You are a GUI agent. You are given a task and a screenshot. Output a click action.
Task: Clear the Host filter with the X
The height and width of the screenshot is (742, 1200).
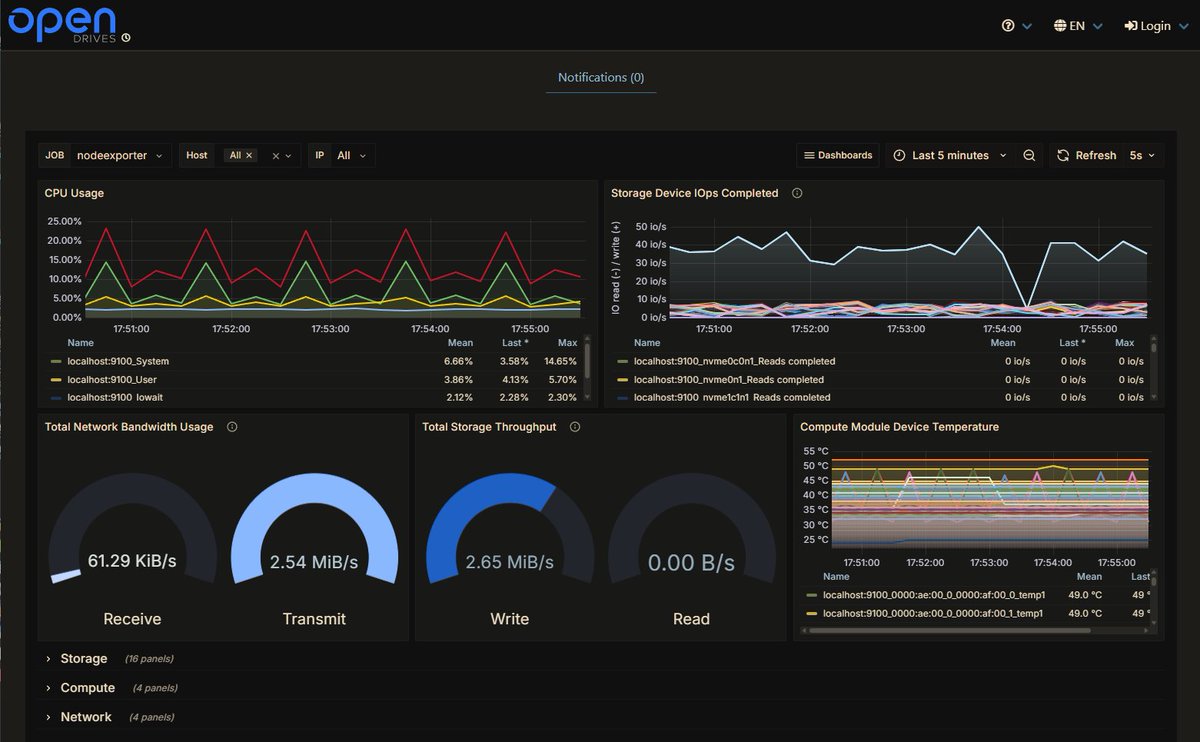[276, 156]
